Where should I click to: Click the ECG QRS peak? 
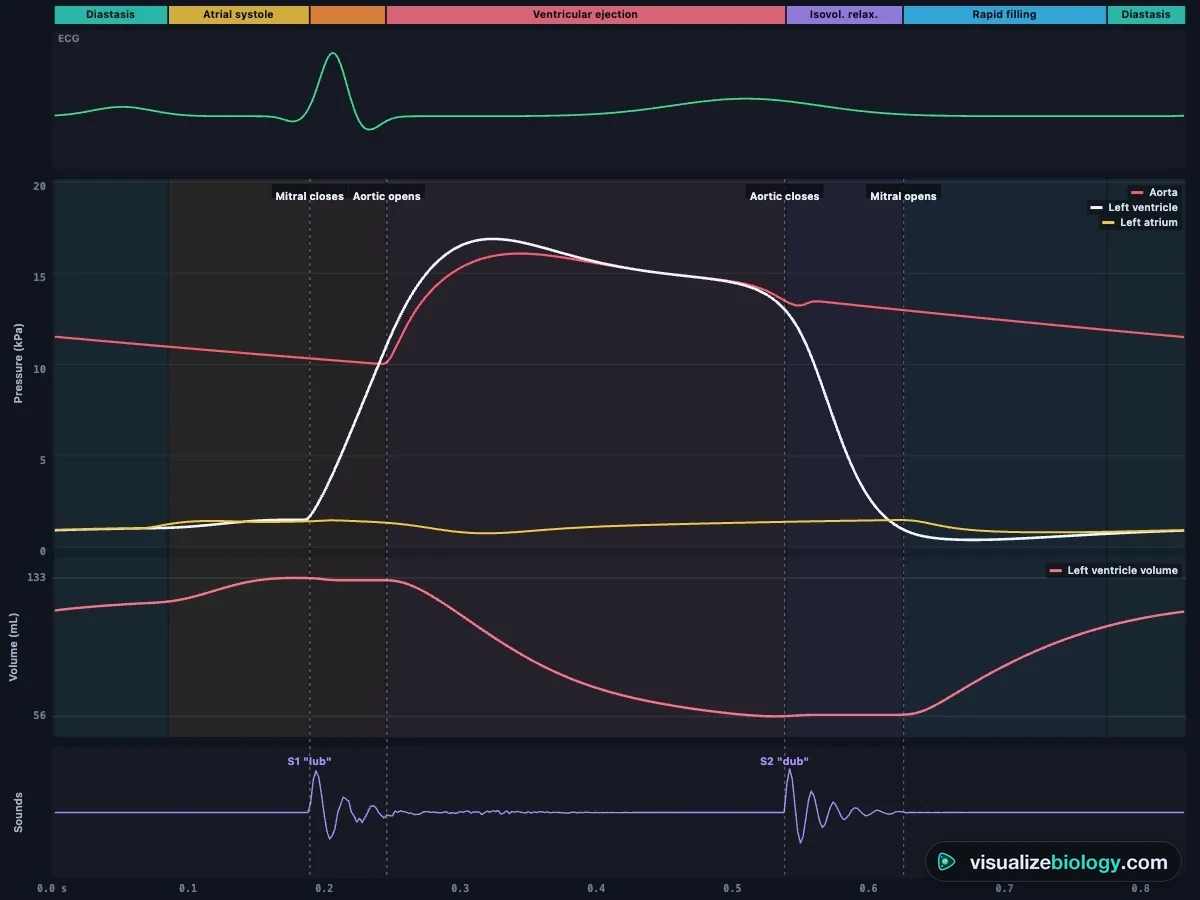pyautogui.click(x=333, y=54)
